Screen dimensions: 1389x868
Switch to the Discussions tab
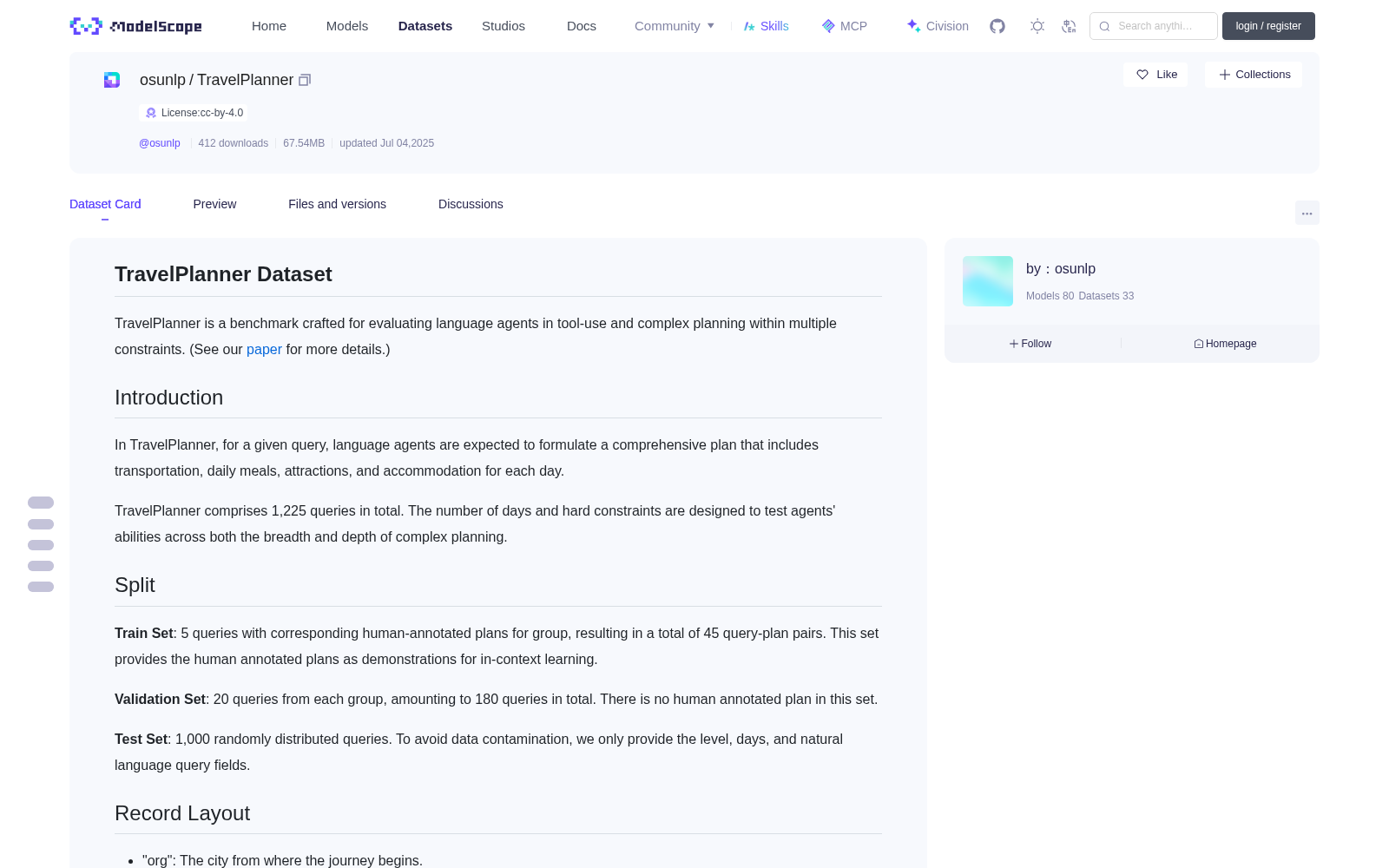(x=471, y=204)
